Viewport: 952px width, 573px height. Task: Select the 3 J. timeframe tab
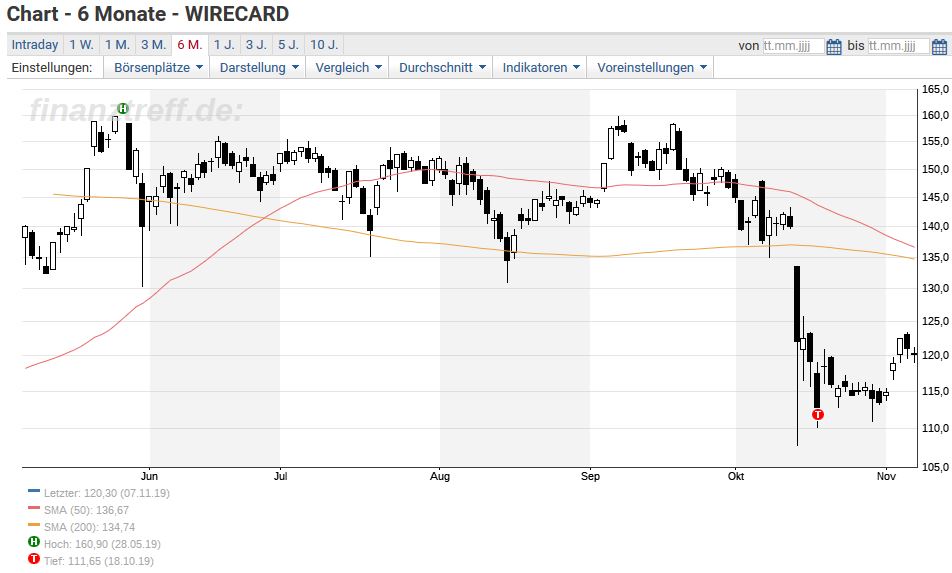[256, 45]
